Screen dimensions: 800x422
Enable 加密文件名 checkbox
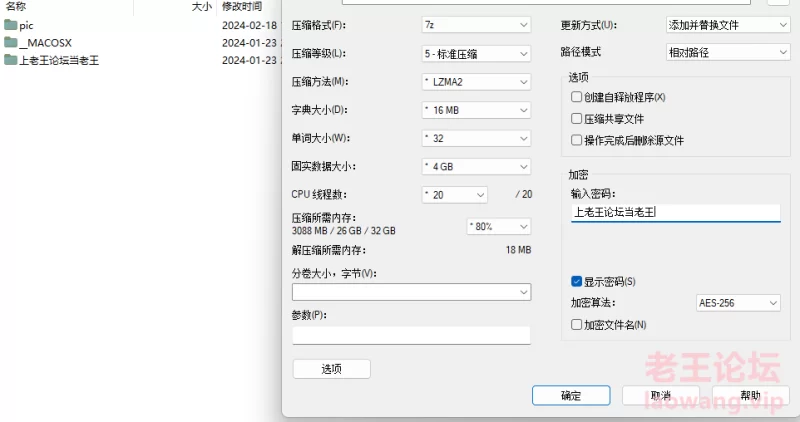577,325
